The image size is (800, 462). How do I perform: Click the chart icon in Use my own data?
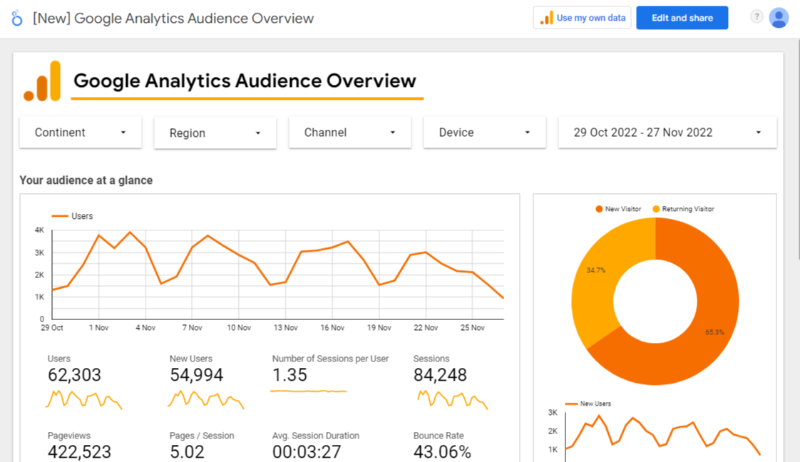[x=546, y=18]
